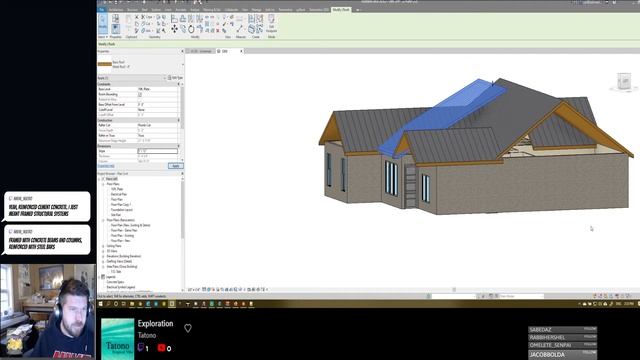Select the Trim/Extend tool
640x360 pixels.
click(200, 29)
